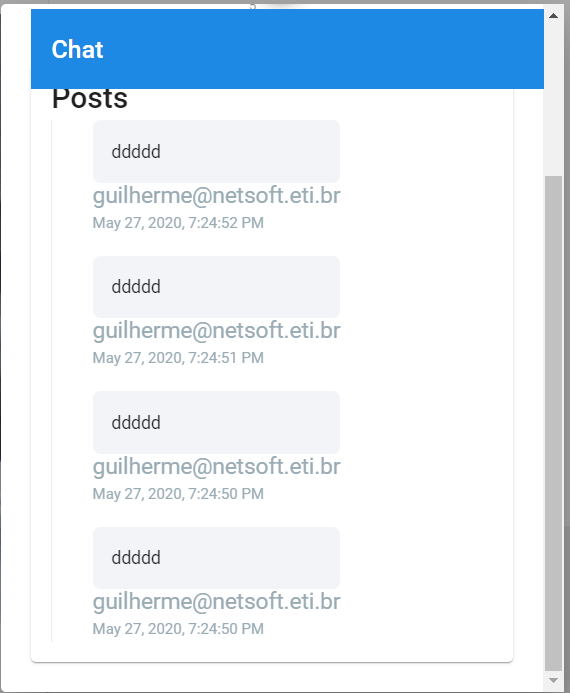Click the May 27, 2020, 7:24:51 PM timestamp
Viewport: 570px width, 693px height.
click(178, 358)
